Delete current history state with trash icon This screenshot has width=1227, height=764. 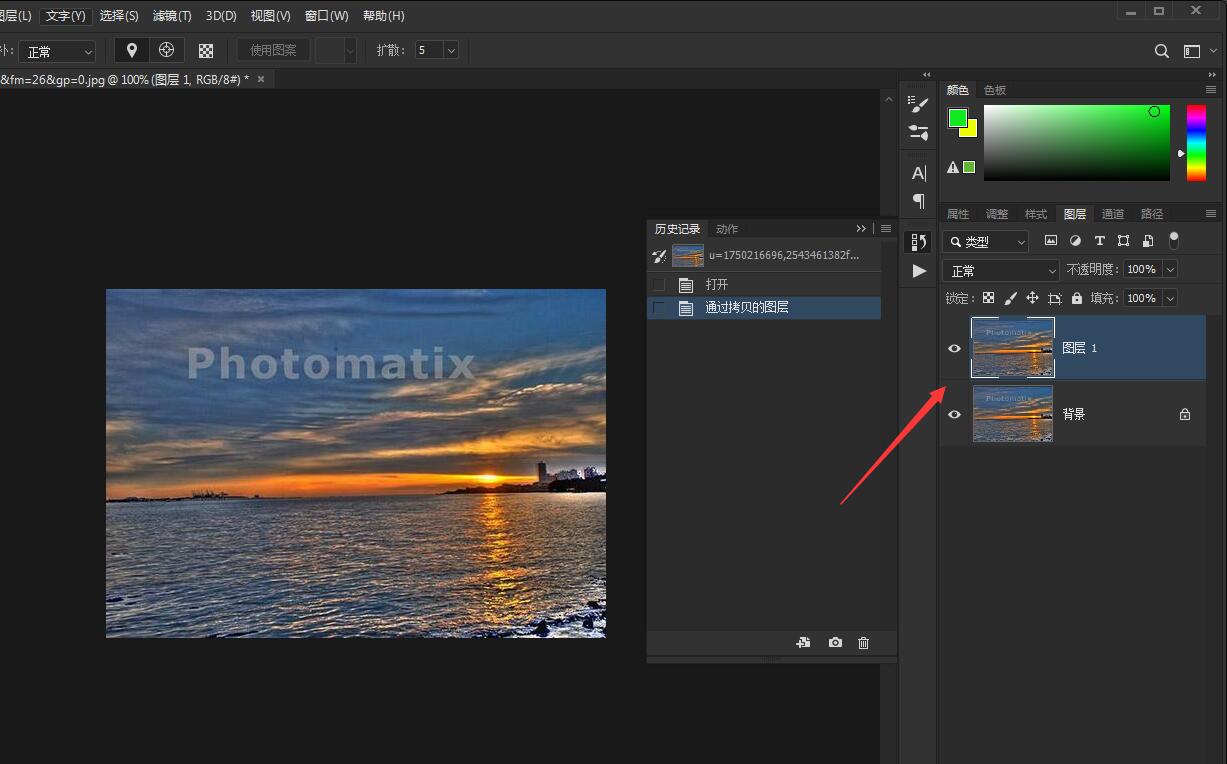click(x=864, y=643)
